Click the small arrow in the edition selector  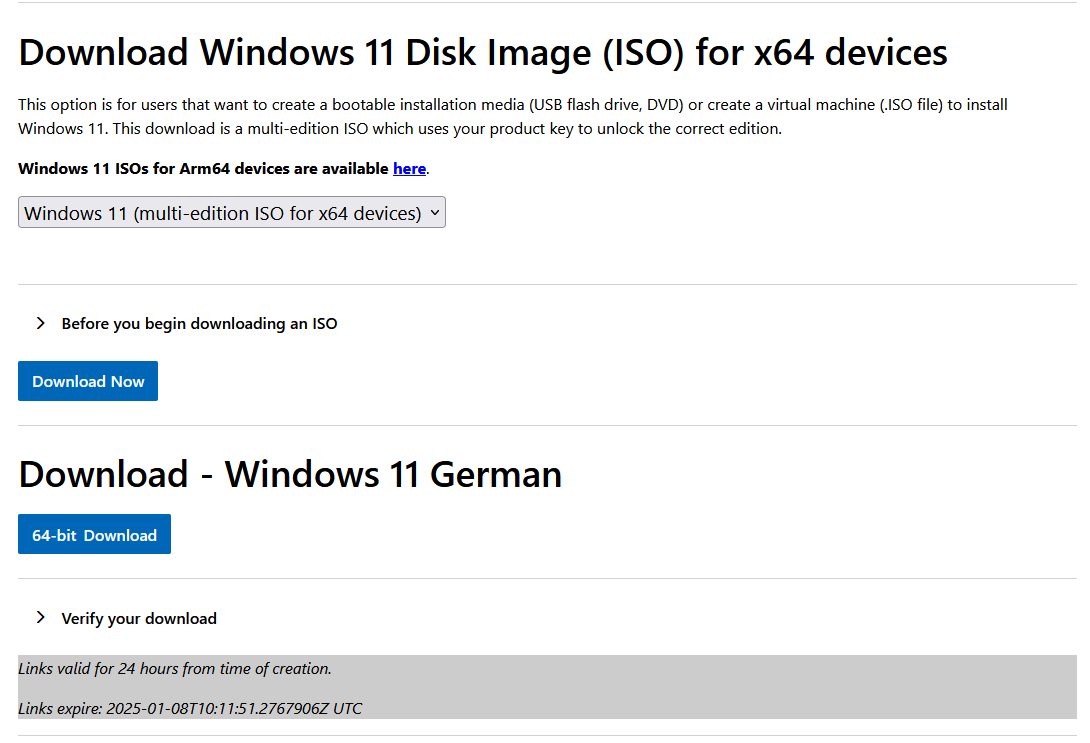(434, 213)
